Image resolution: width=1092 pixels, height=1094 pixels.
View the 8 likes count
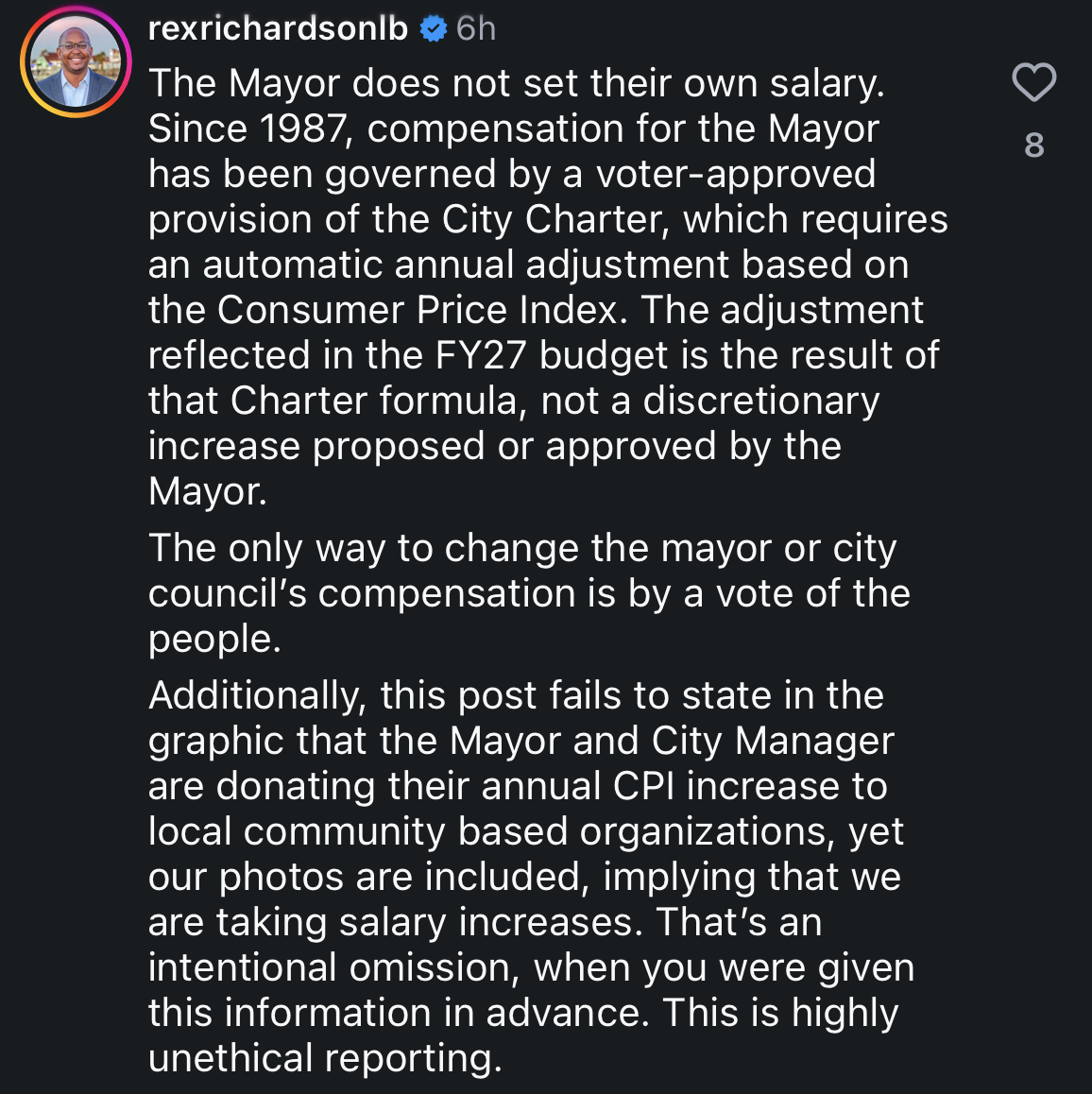click(1034, 145)
